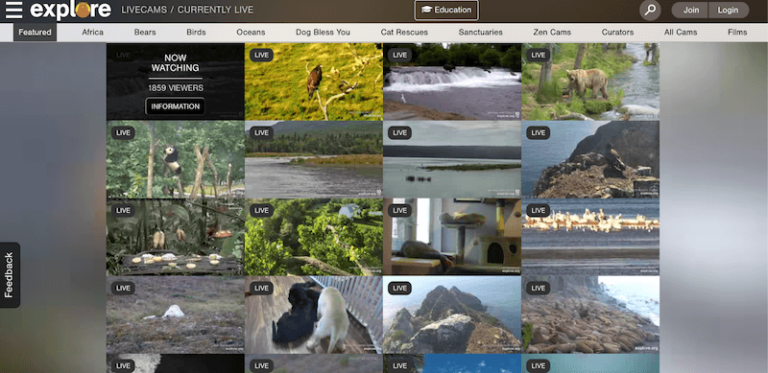Click the Information button

[x=175, y=106]
